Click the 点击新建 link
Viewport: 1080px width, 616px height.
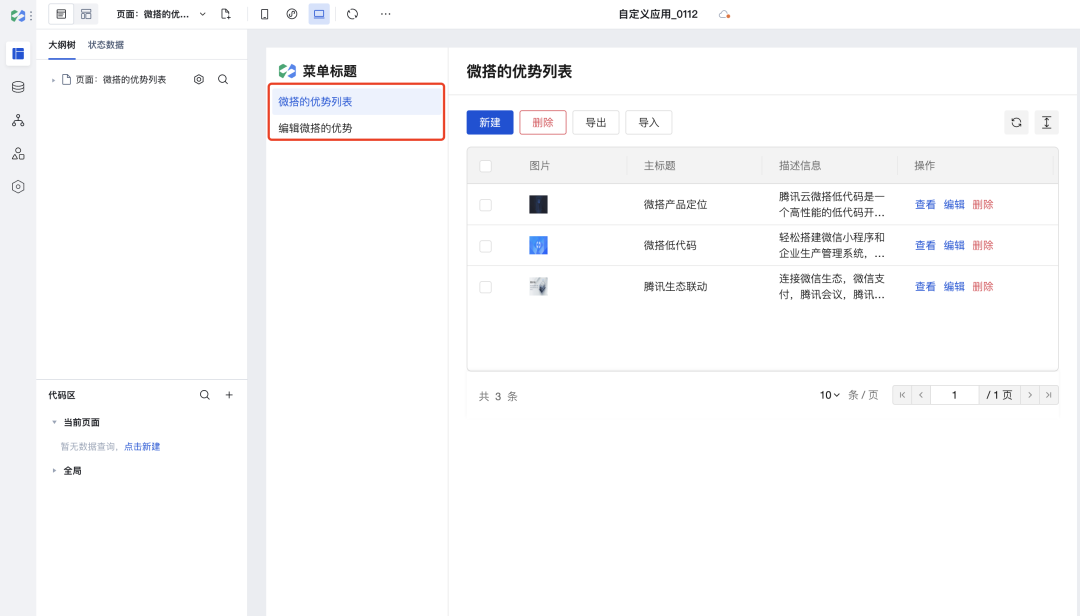[x=142, y=446]
